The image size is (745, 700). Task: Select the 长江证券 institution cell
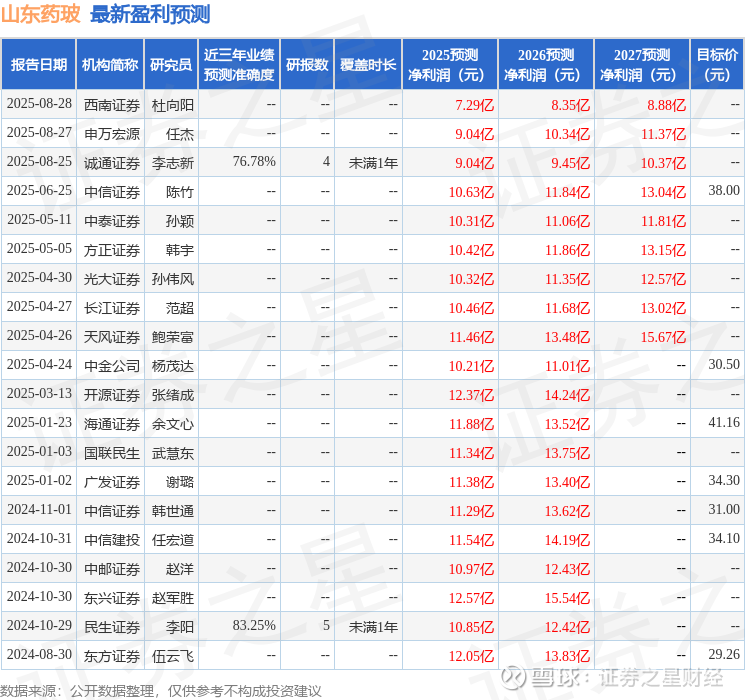pyautogui.click(x=112, y=308)
